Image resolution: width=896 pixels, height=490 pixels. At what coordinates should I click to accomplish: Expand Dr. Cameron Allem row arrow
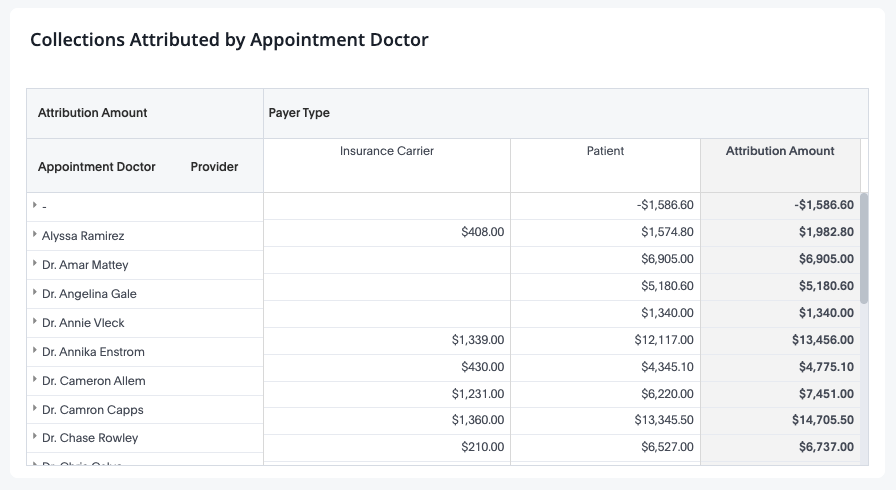(35, 379)
